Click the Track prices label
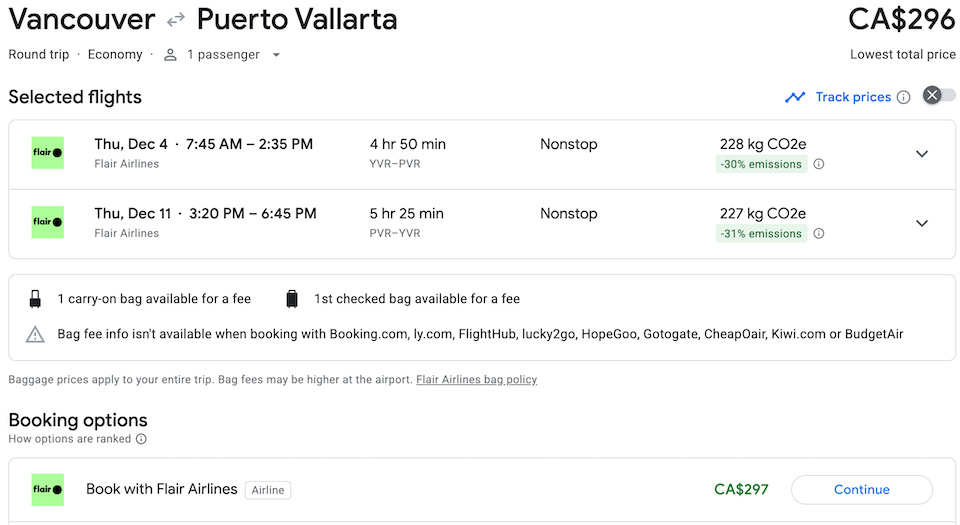Viewport: 960px width, 525px height. (853, 97)
